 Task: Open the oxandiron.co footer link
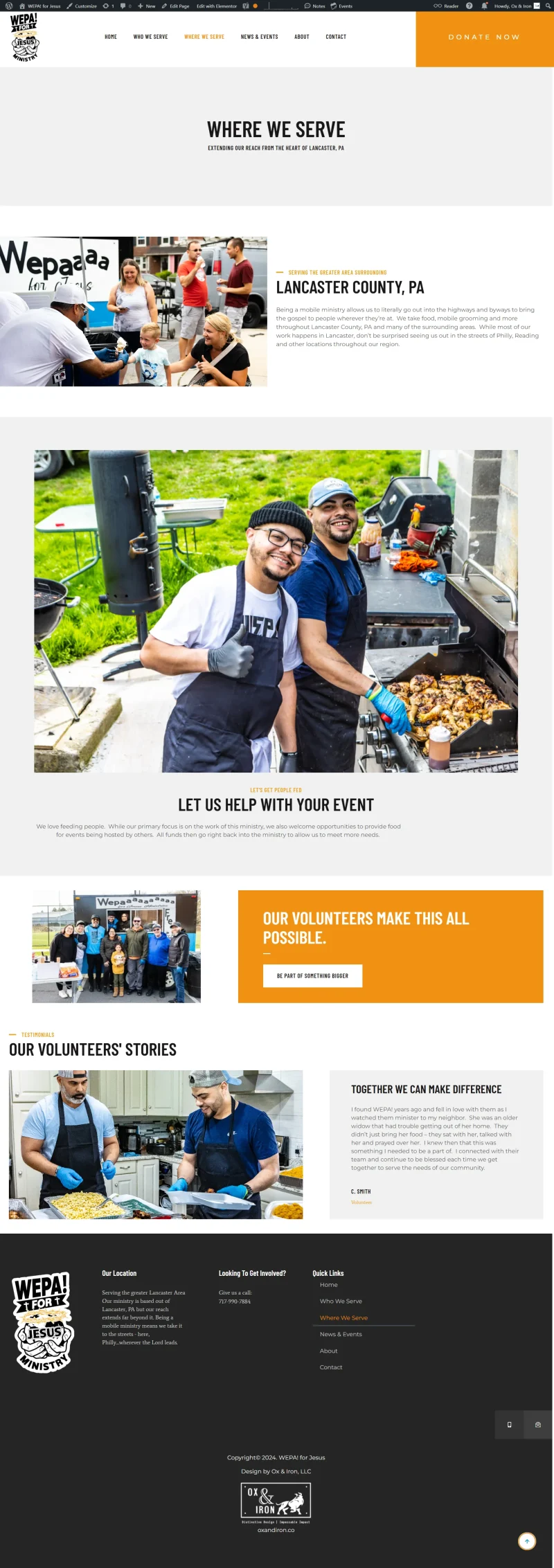point(276,1530)
